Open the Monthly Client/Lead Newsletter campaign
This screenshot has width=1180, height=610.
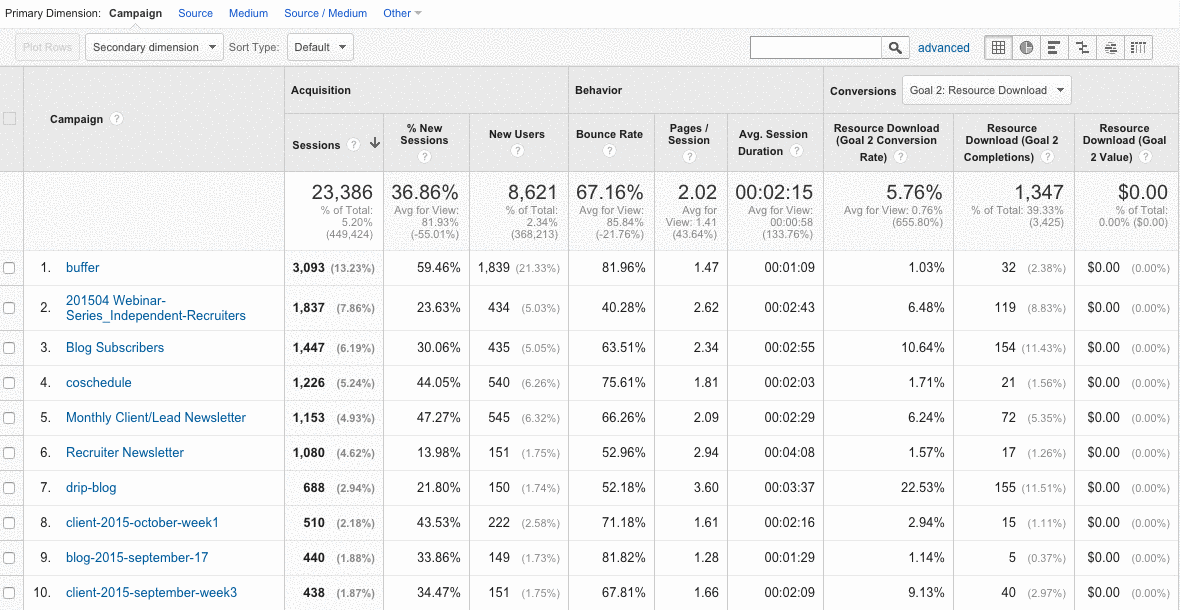[156, 418]
